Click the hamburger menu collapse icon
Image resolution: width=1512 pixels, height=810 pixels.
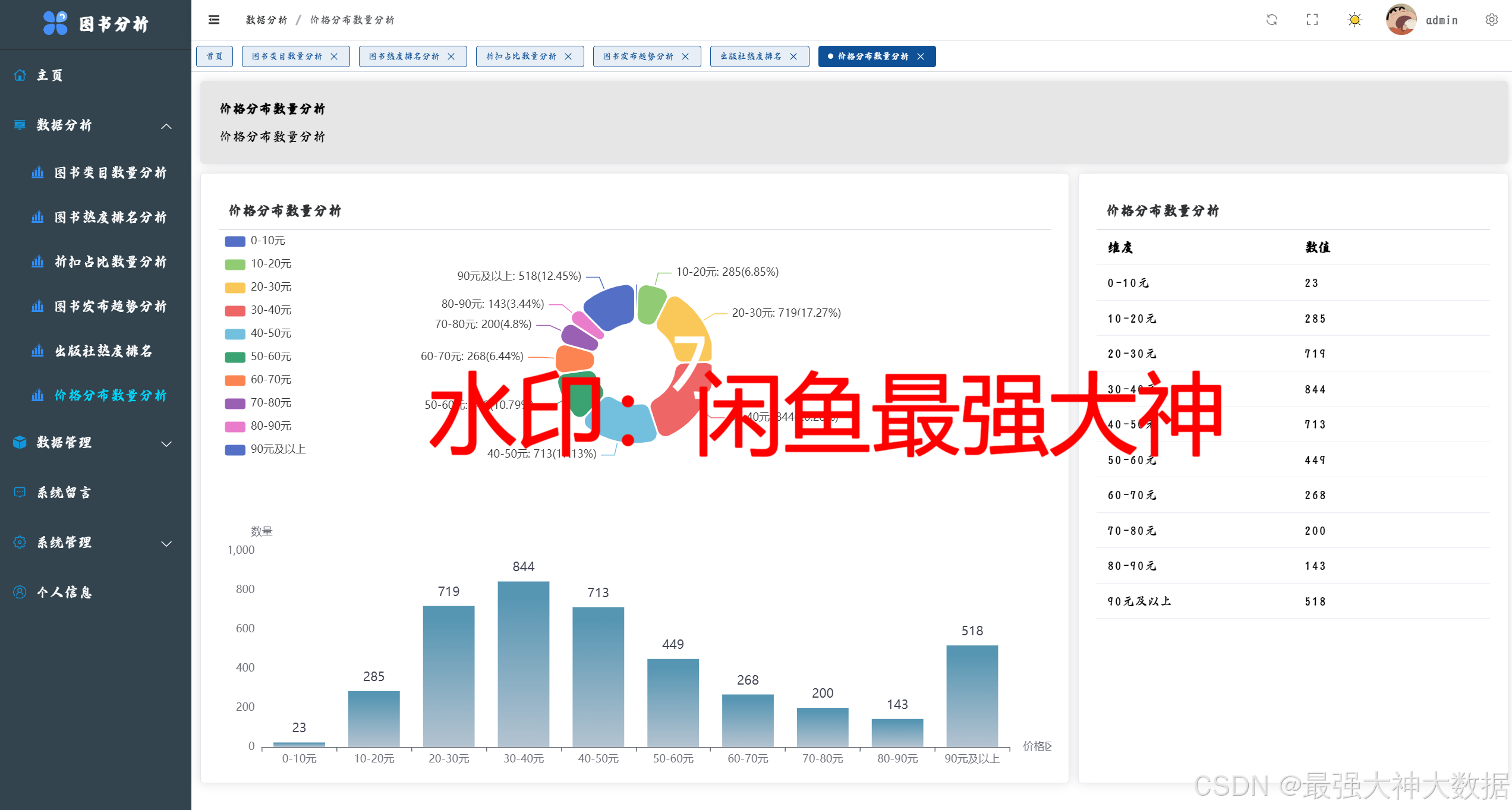point(214,20)
